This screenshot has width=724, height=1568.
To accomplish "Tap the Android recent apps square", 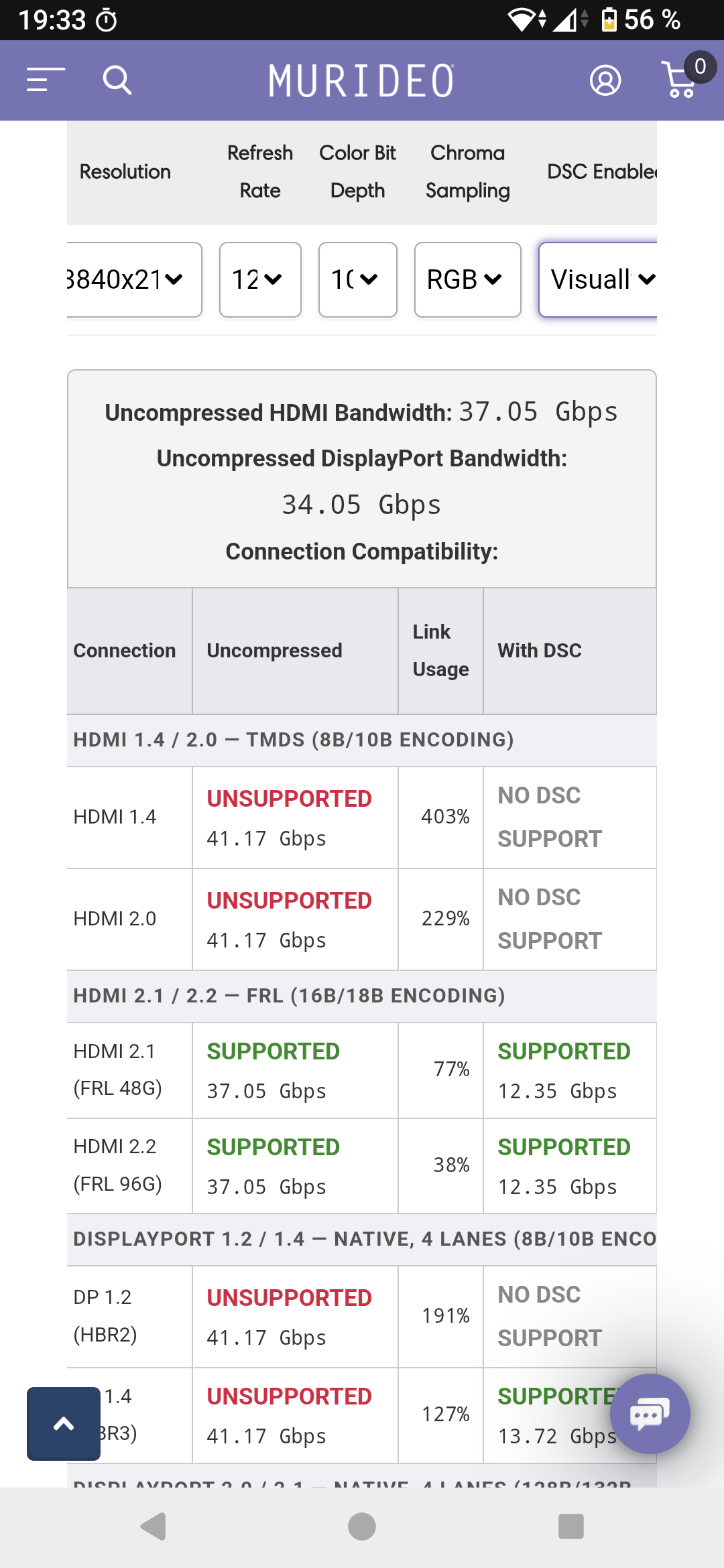I will click(571, 1526).
